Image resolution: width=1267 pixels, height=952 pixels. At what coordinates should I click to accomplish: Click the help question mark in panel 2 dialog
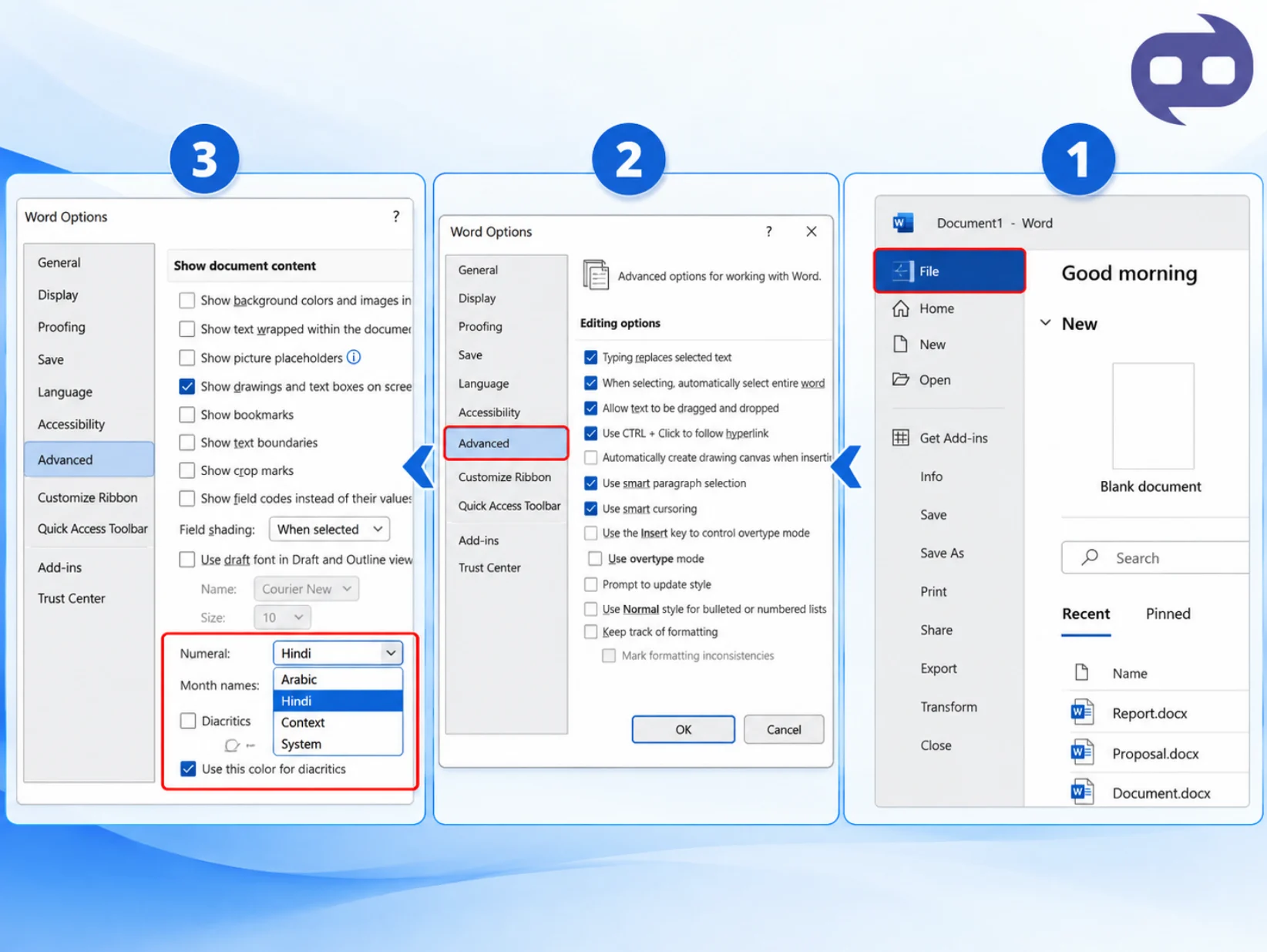(768, 231)
